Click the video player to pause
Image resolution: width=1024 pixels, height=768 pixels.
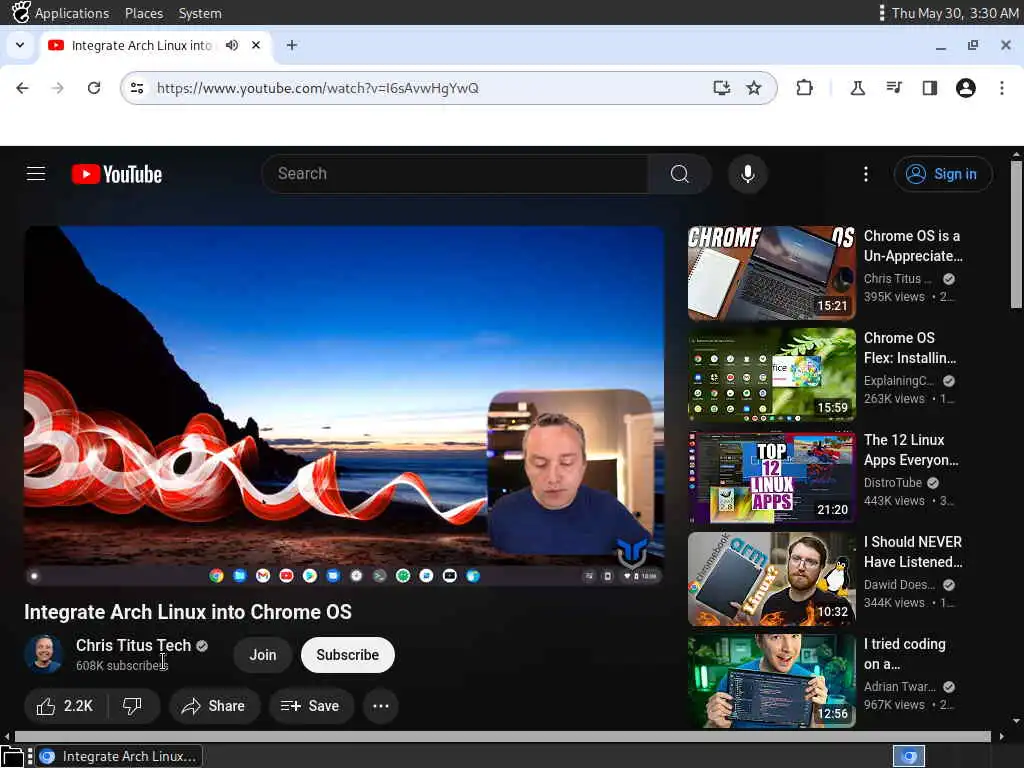[344, 406]
